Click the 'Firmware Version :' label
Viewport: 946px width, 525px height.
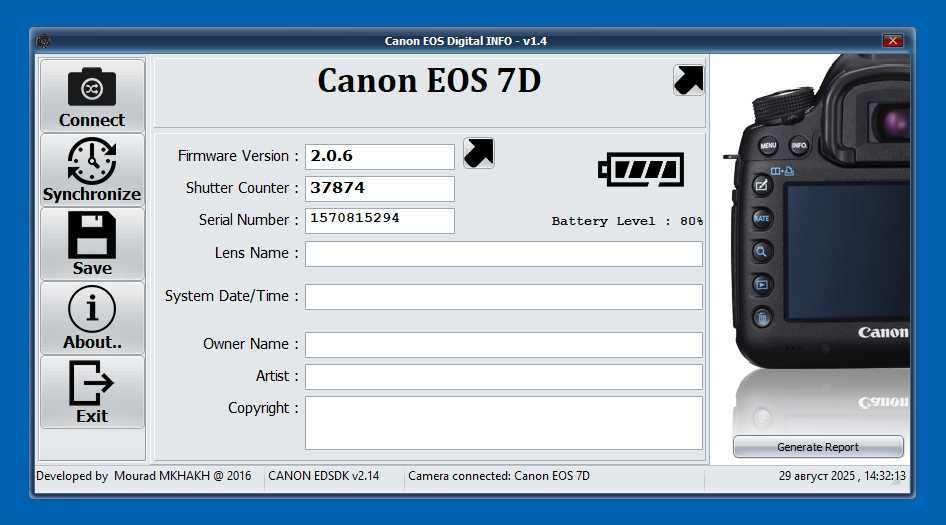(x=238, y=156)
